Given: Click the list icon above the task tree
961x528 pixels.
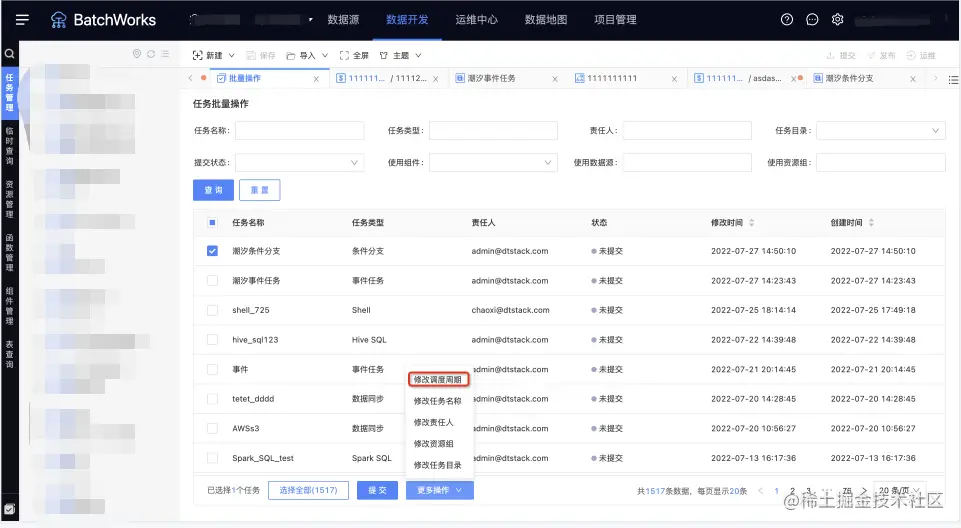Looking at the screenshot, I should (165, 54).
